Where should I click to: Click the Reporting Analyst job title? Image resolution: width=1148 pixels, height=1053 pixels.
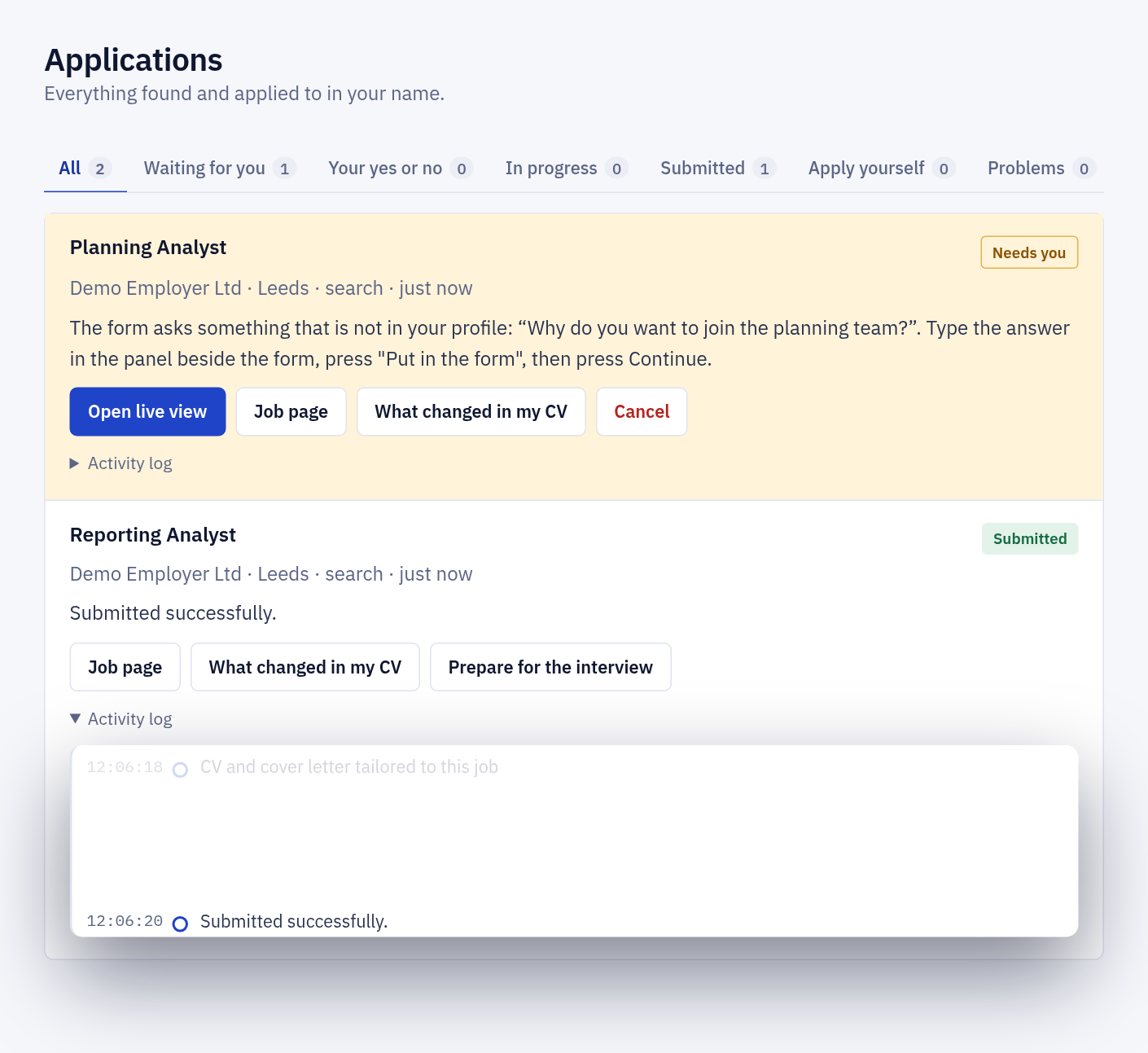(153, 535)
